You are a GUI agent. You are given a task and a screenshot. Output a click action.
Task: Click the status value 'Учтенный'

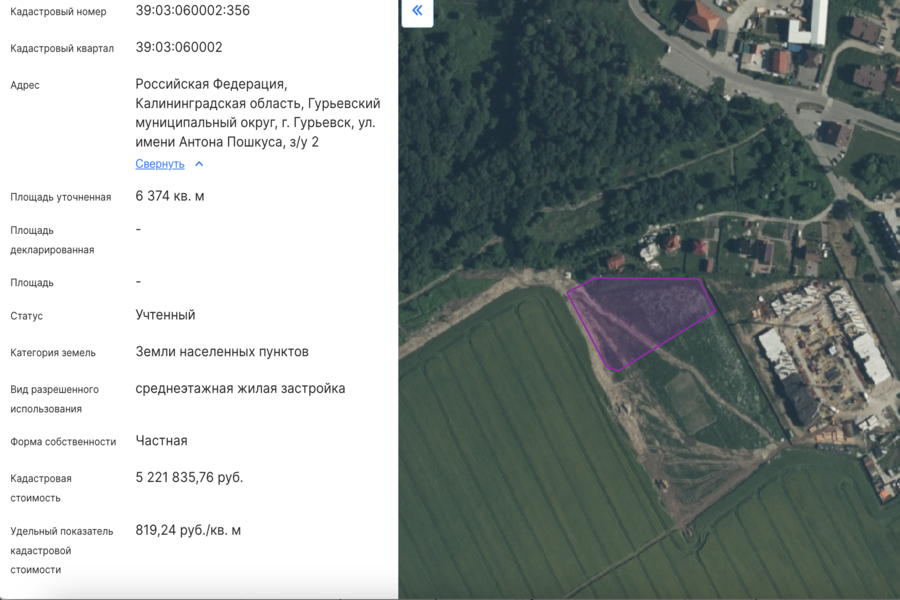tap(165, 315)
